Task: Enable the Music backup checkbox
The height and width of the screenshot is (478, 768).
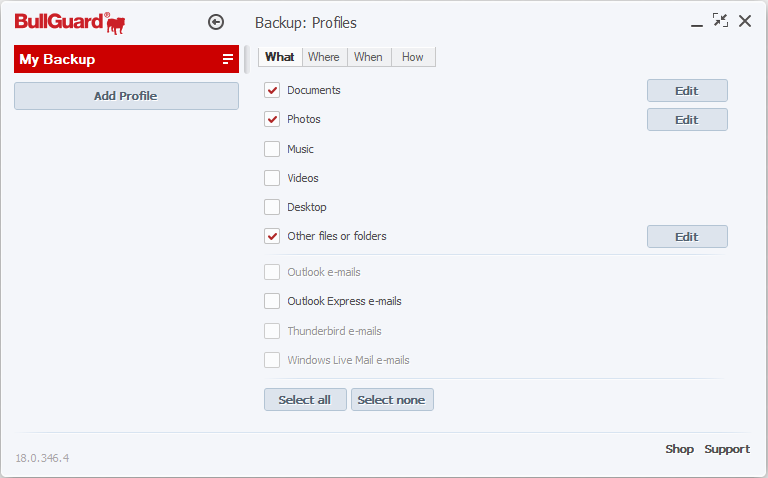Action: (x=272, y=149)
